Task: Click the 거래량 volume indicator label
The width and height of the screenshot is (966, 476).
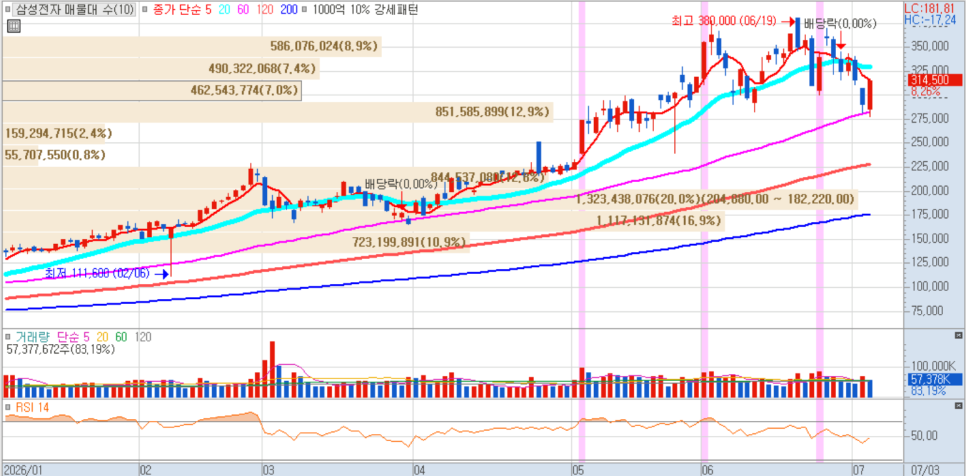Action: pos(33,337)
